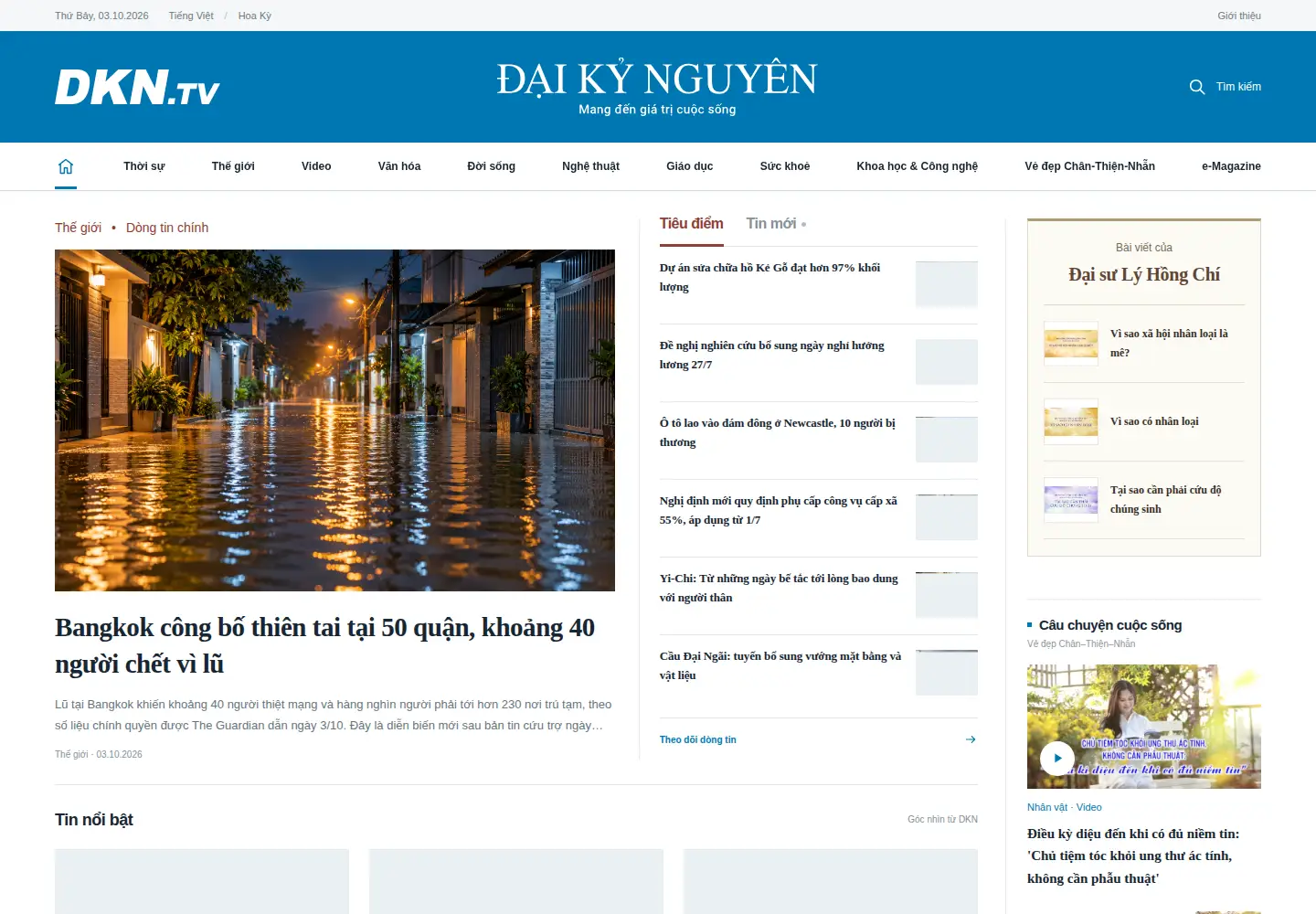The height and width of the screenshot is (914, 1316).
Task: Go to the Video section
Action: (316, 166)
